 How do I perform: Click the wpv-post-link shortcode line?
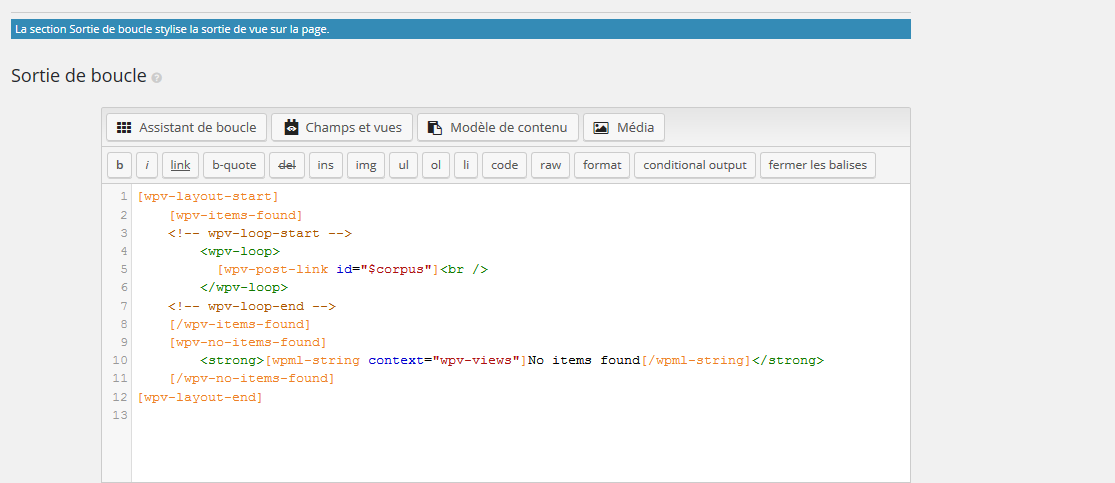click(x=353, y=270)
